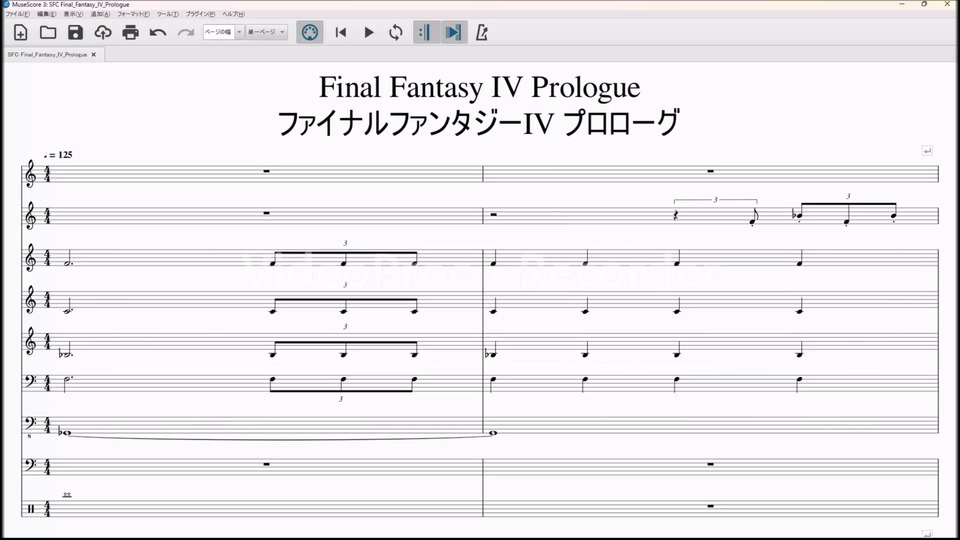
Task: Create a new score
Action: 20,32
